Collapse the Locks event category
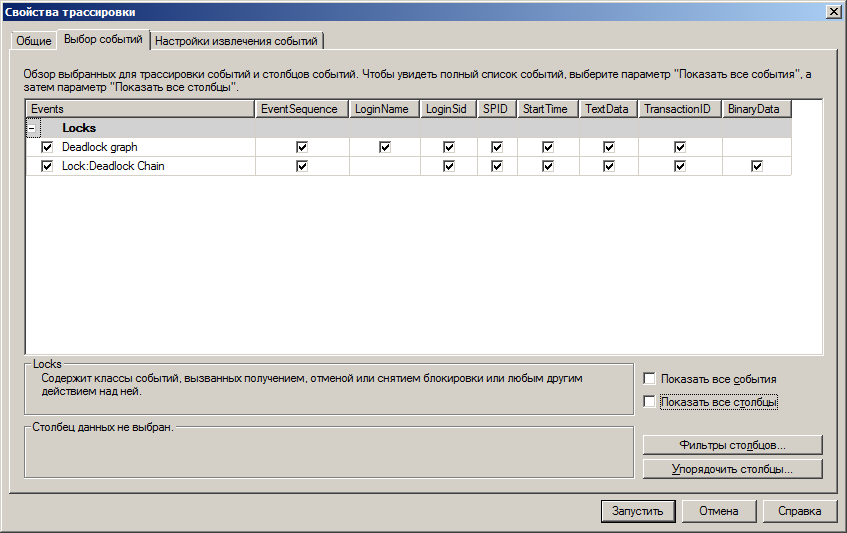Screen dimensions: 847x533 tap(33, 129)
